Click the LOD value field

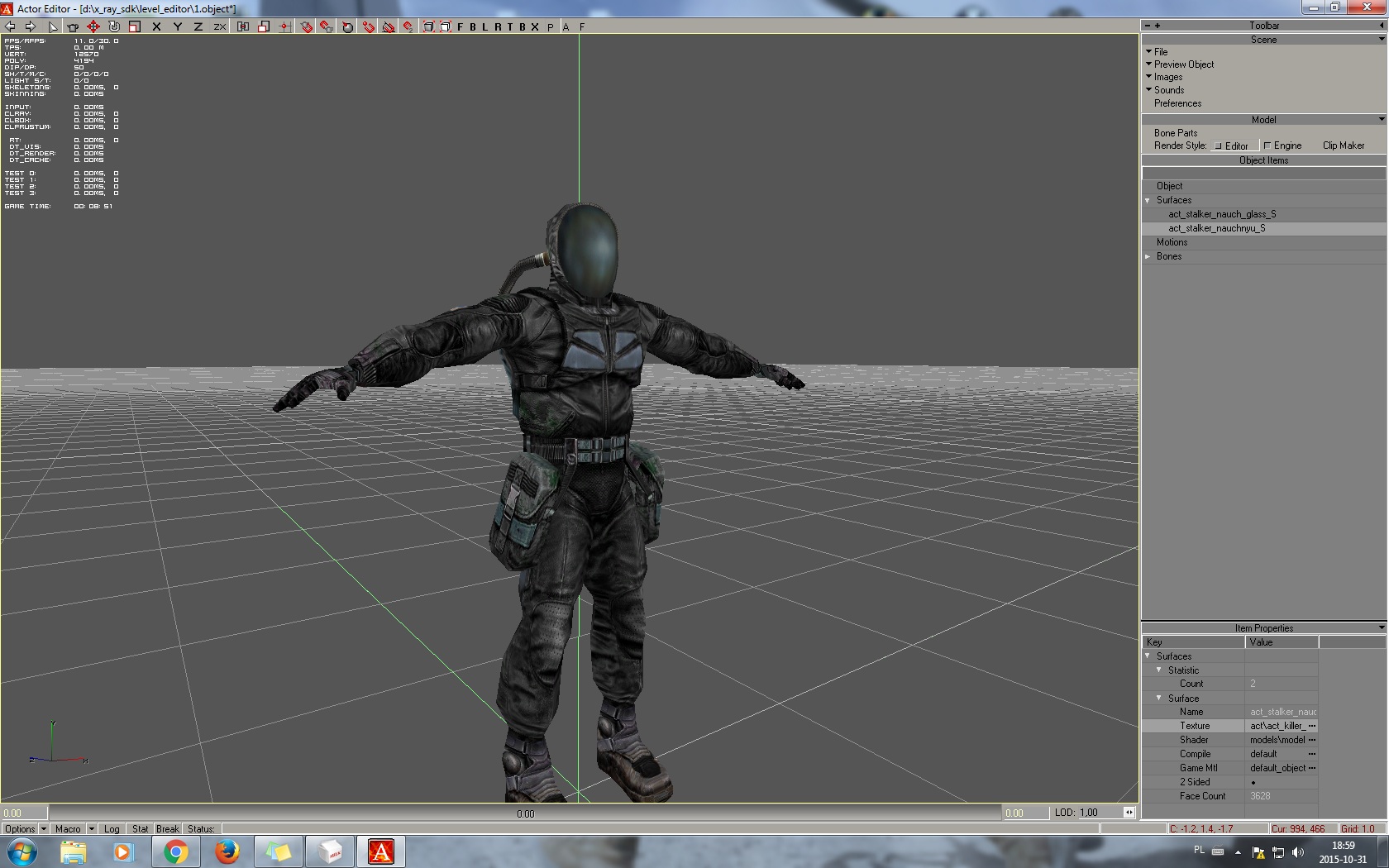[1099, 813]
